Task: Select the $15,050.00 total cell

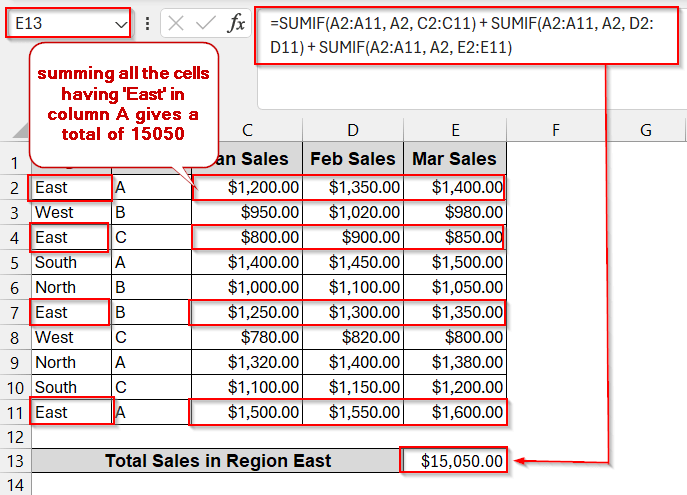Action: click(455, 460)
